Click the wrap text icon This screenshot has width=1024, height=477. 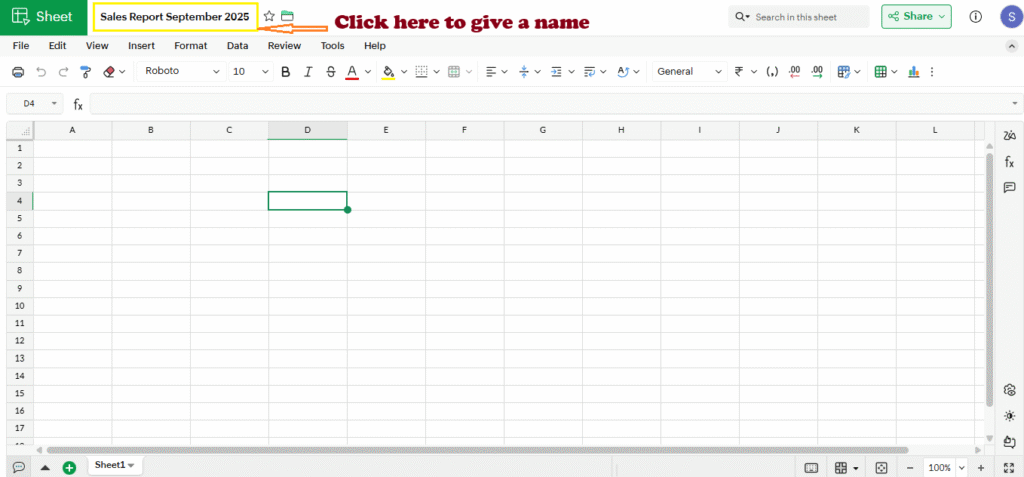(589, 72)
